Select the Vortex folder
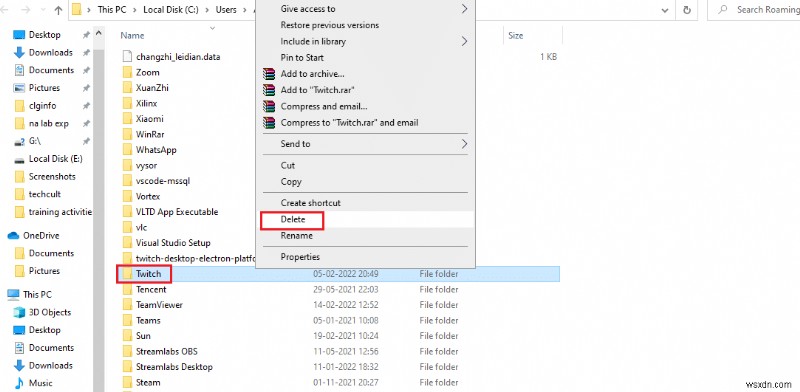 pos(148,197)
